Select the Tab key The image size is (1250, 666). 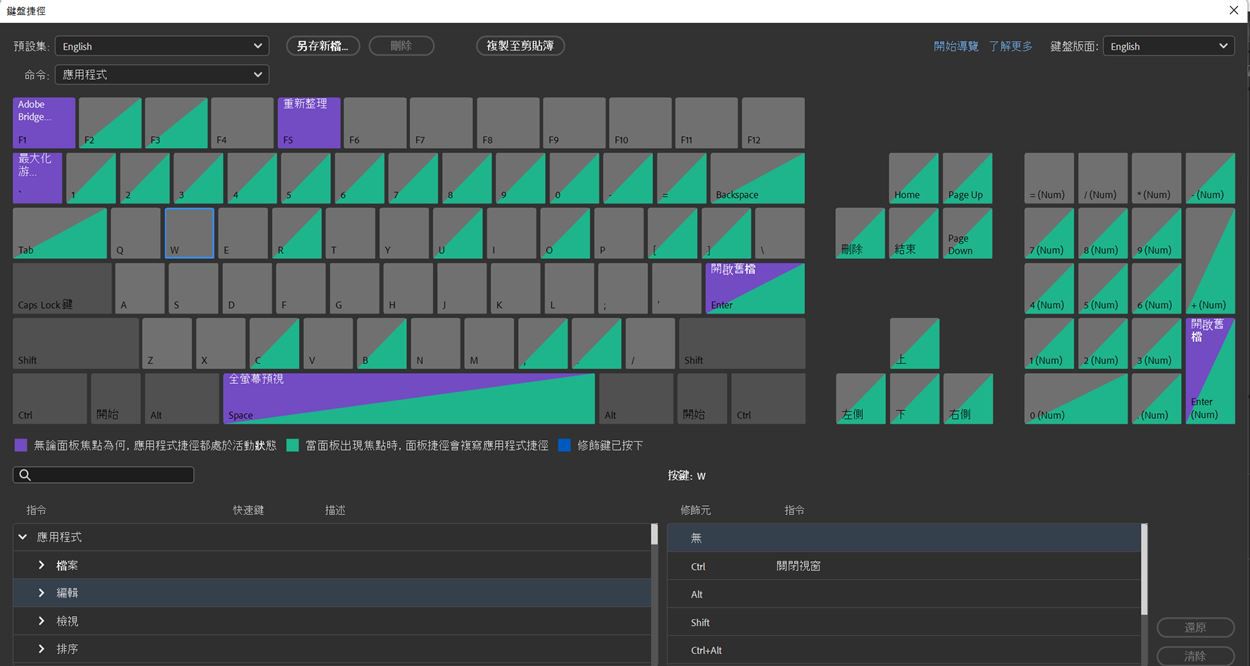click(x=60, y=233)
